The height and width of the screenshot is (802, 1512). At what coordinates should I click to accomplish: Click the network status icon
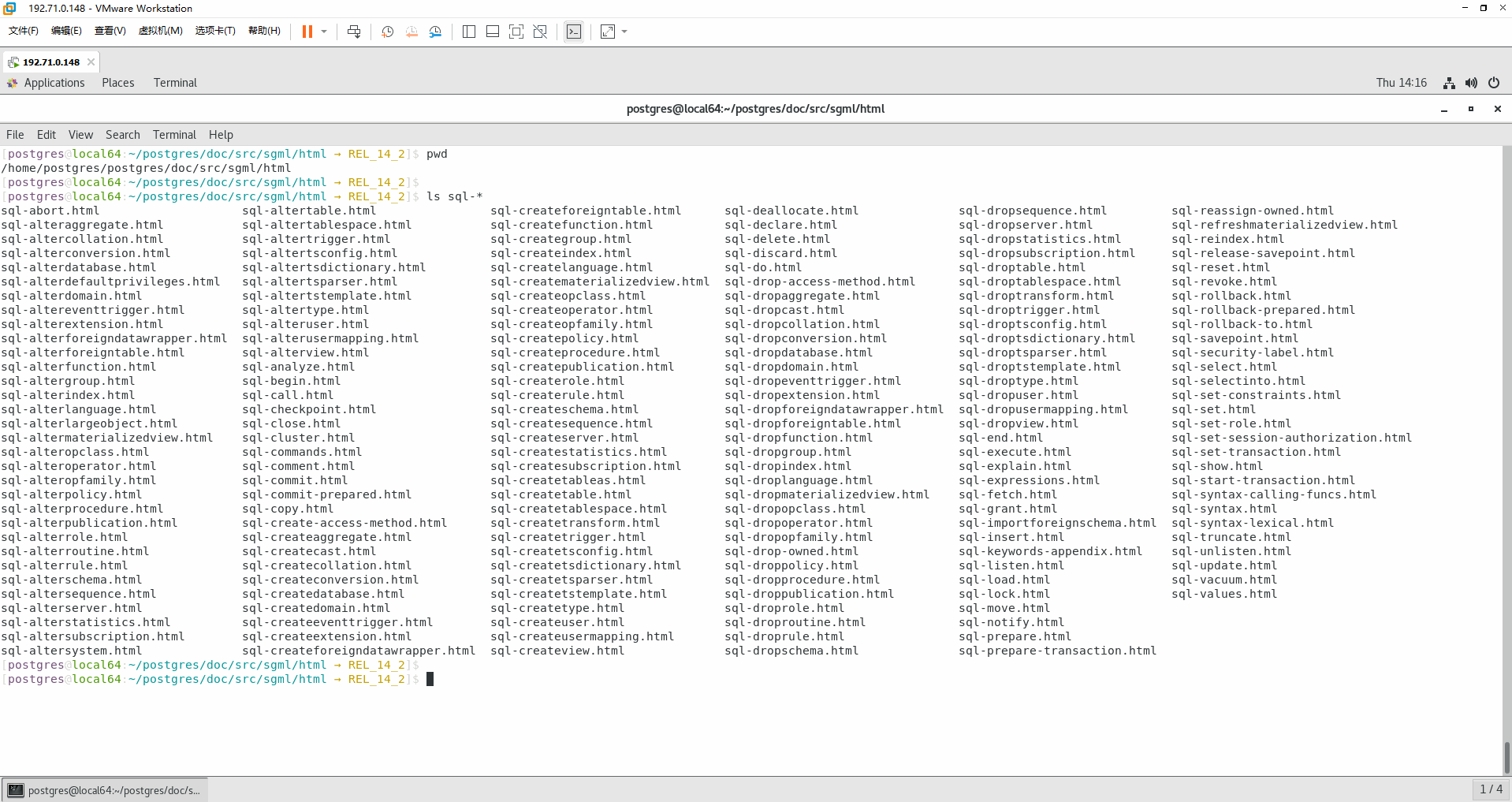point(1449,83)
